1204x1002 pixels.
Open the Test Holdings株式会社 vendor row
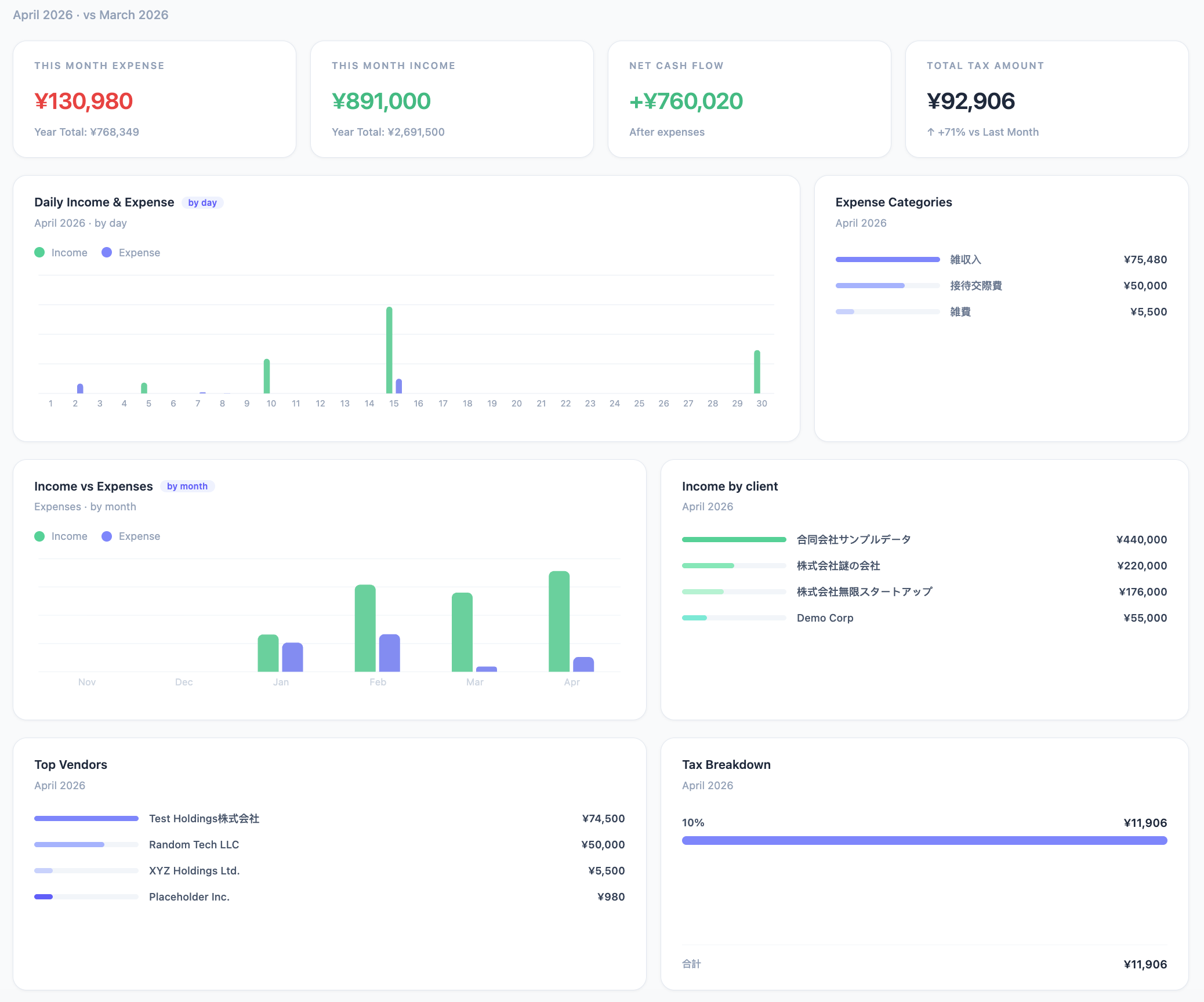204,818
